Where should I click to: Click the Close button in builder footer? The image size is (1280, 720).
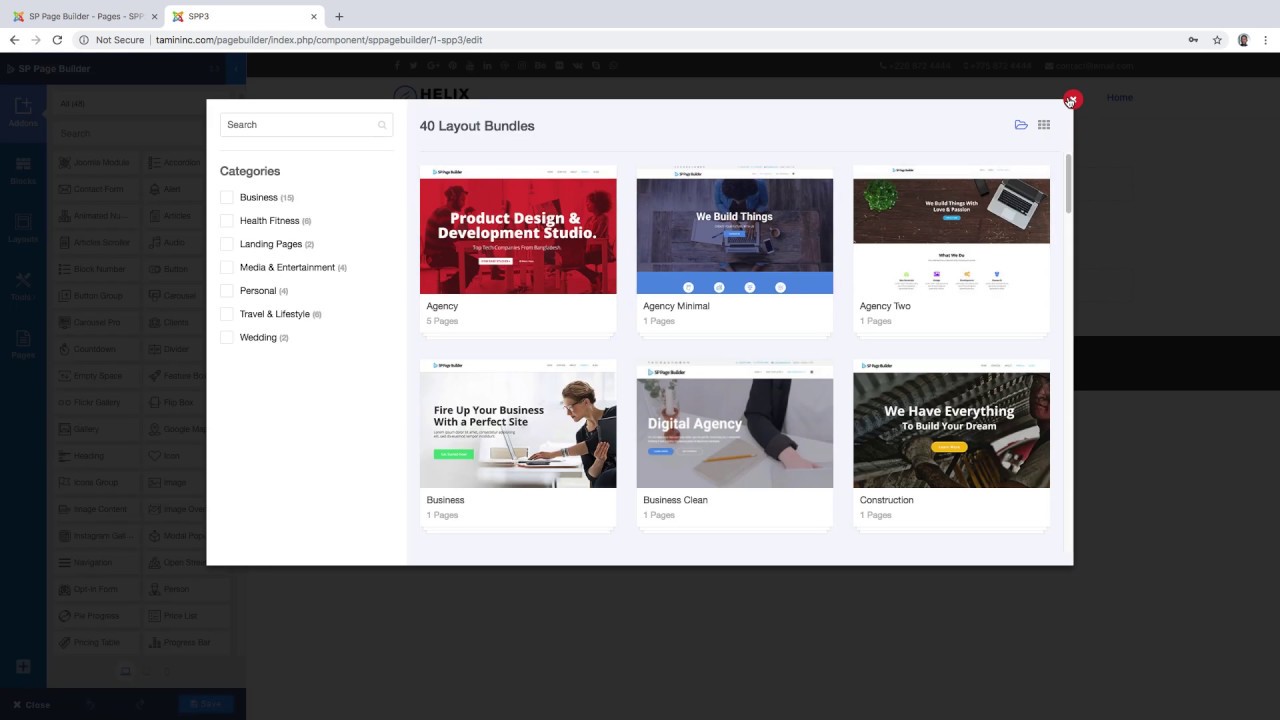click(32, 705)
